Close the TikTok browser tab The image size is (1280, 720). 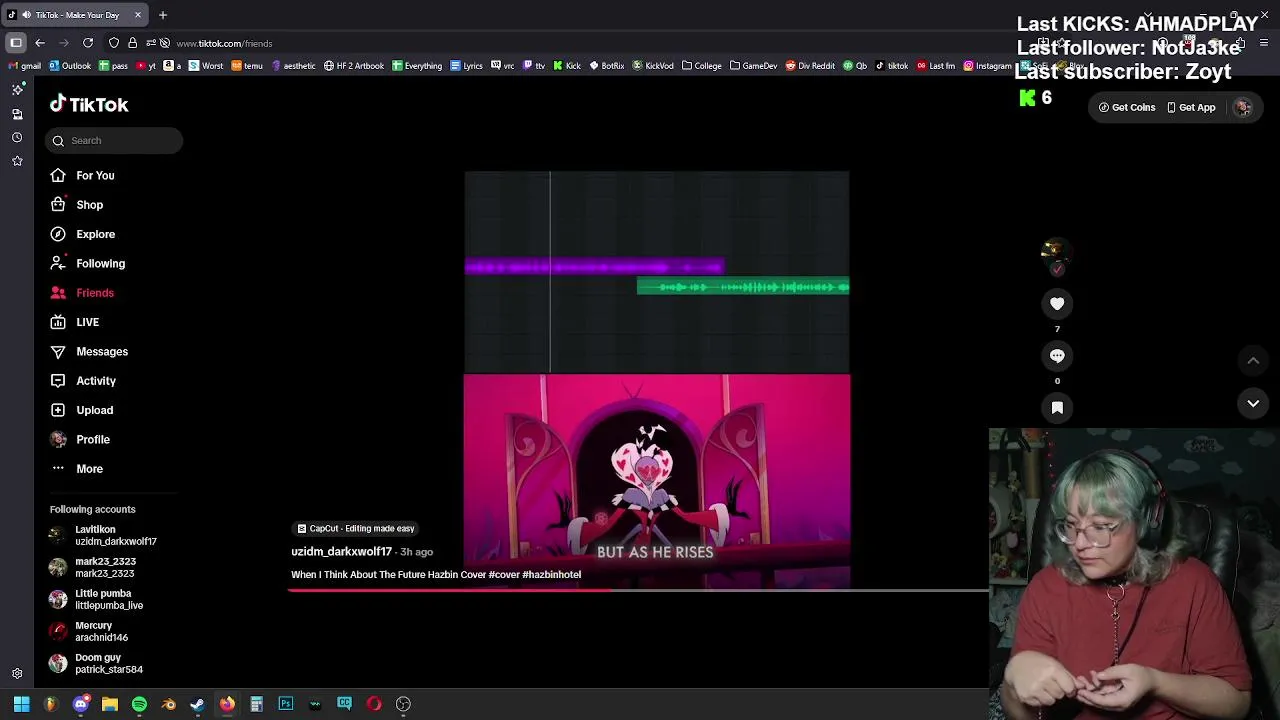(x=138, y=15)
